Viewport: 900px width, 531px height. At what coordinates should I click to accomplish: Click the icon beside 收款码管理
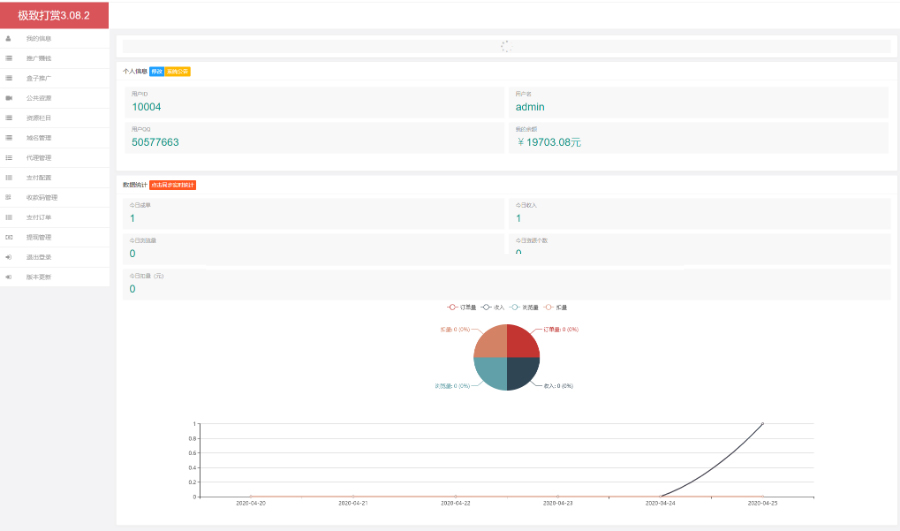9,197
